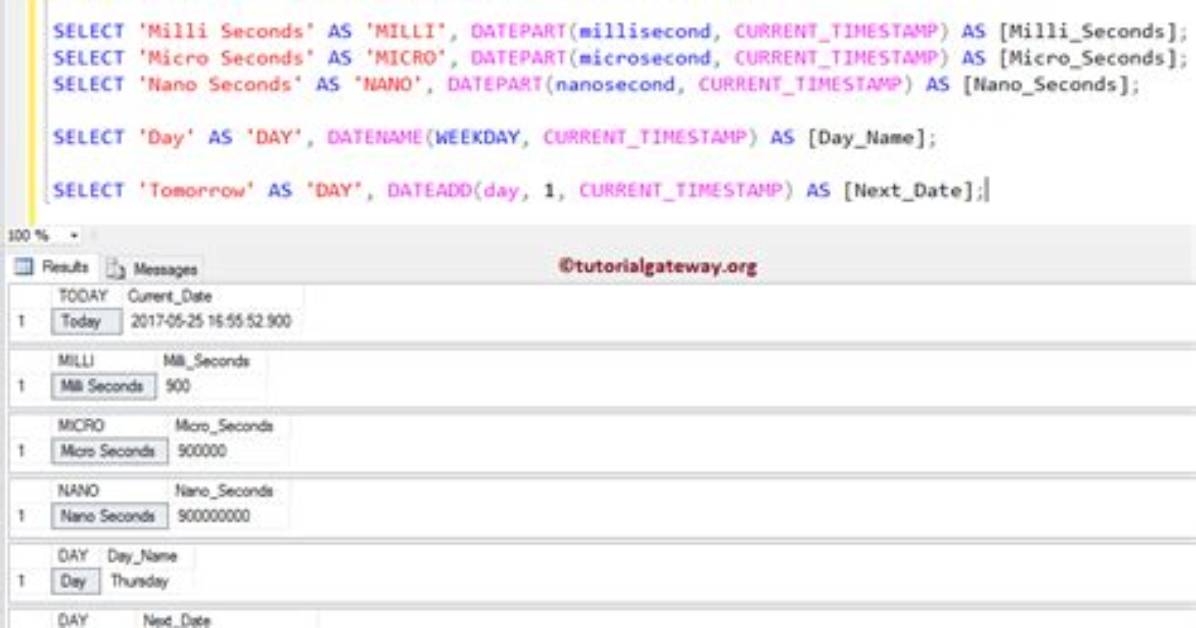Click the DATEADD function in the query

[429, 190]
